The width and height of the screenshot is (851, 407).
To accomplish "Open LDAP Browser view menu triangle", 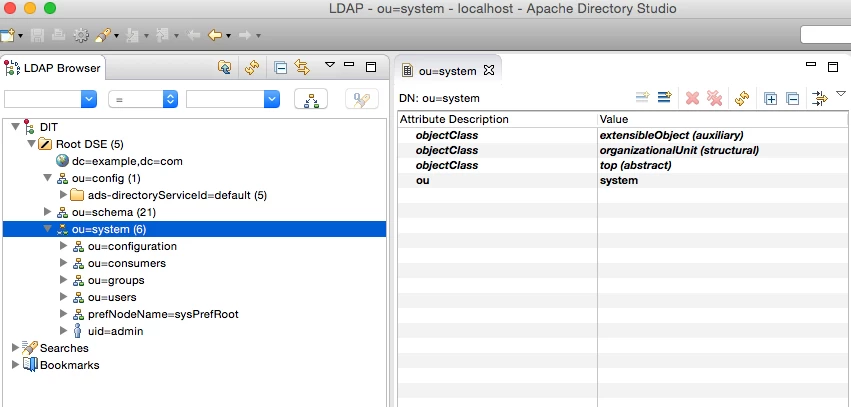I will pos(329,65).
